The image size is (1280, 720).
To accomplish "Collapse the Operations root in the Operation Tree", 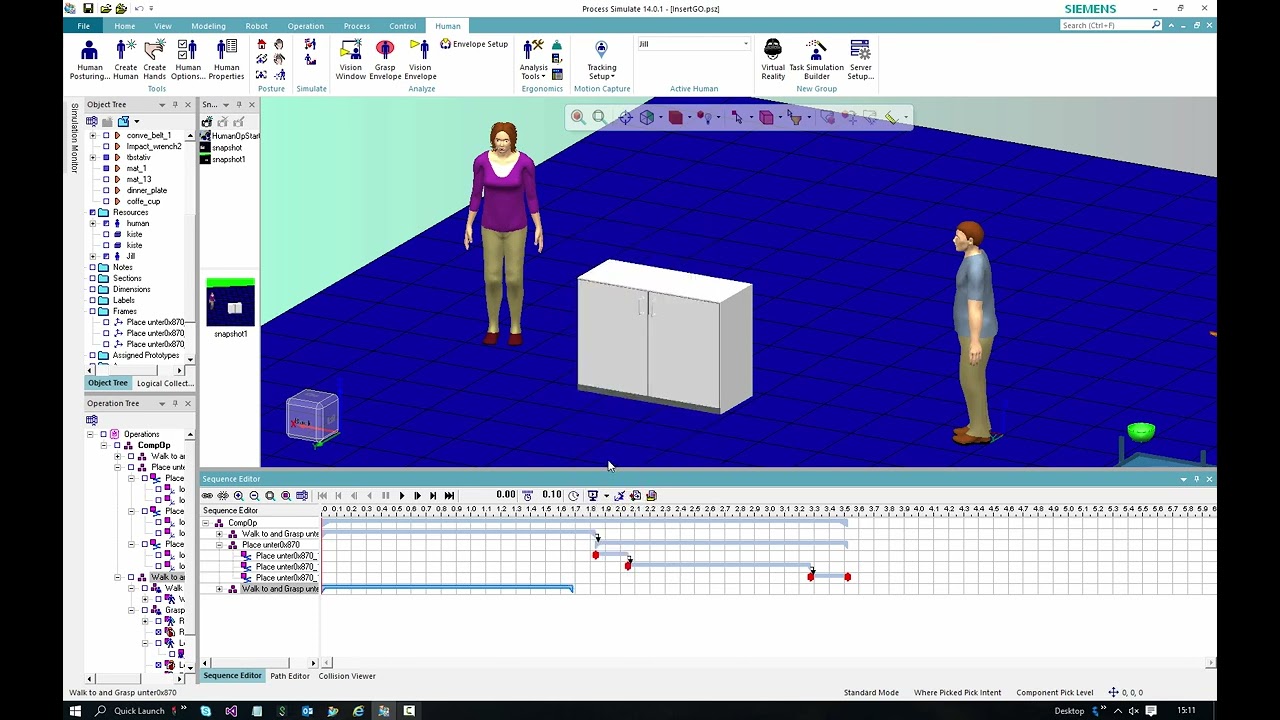I will pos(90,434).
